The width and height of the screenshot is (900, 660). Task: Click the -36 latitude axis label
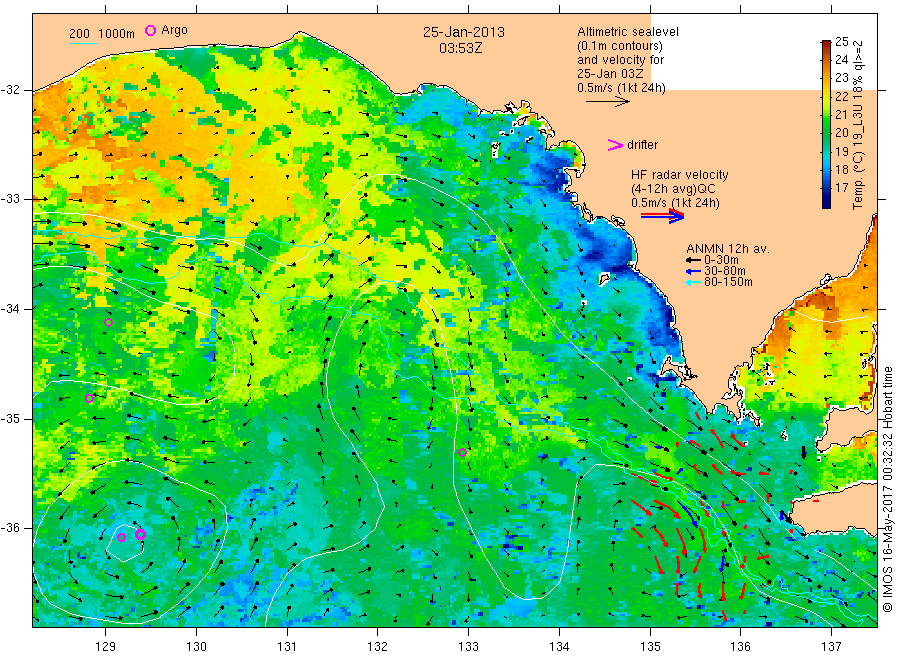coord(10,527)
